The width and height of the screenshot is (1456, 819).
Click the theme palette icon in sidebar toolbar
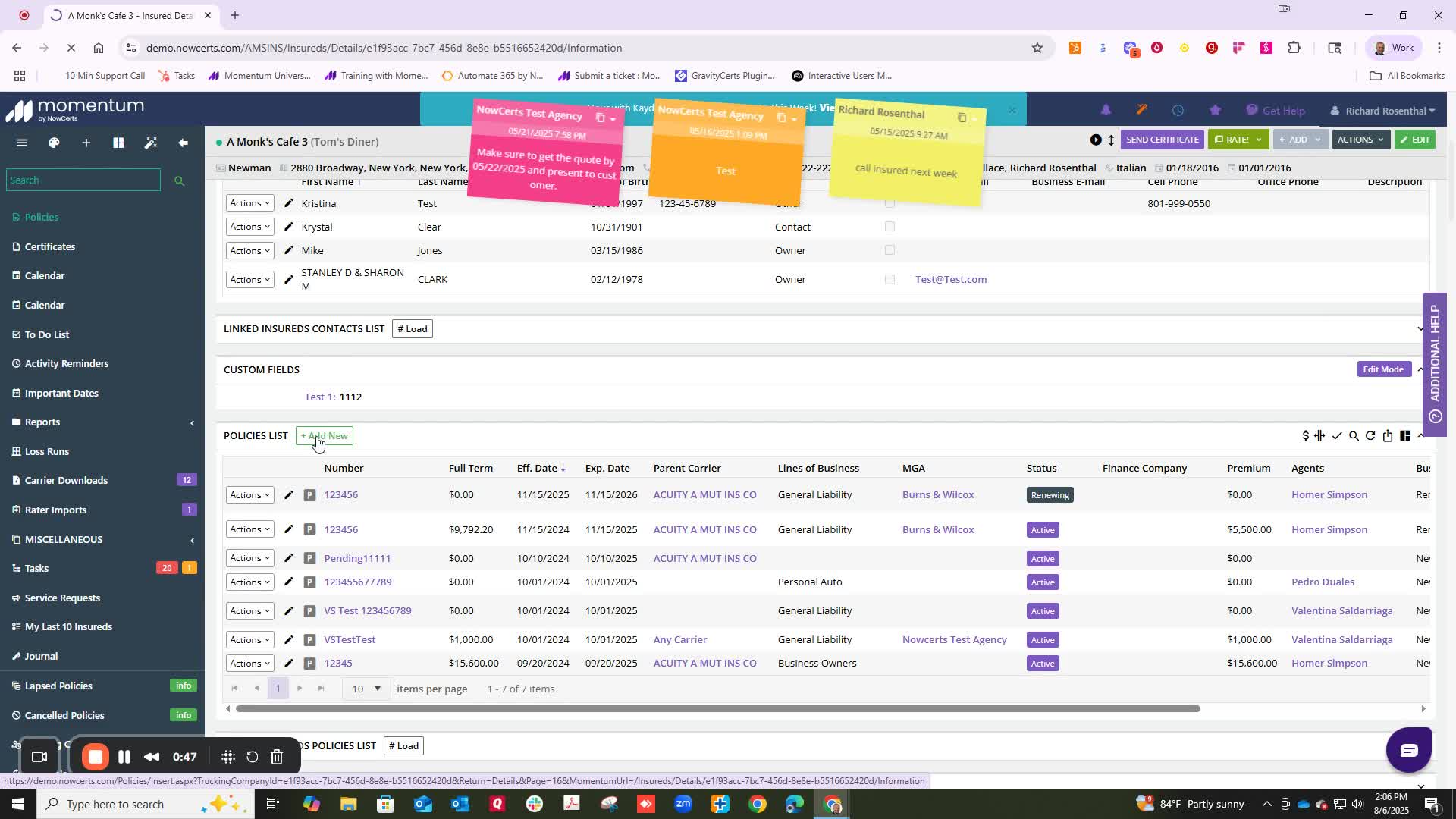(54, 143)
